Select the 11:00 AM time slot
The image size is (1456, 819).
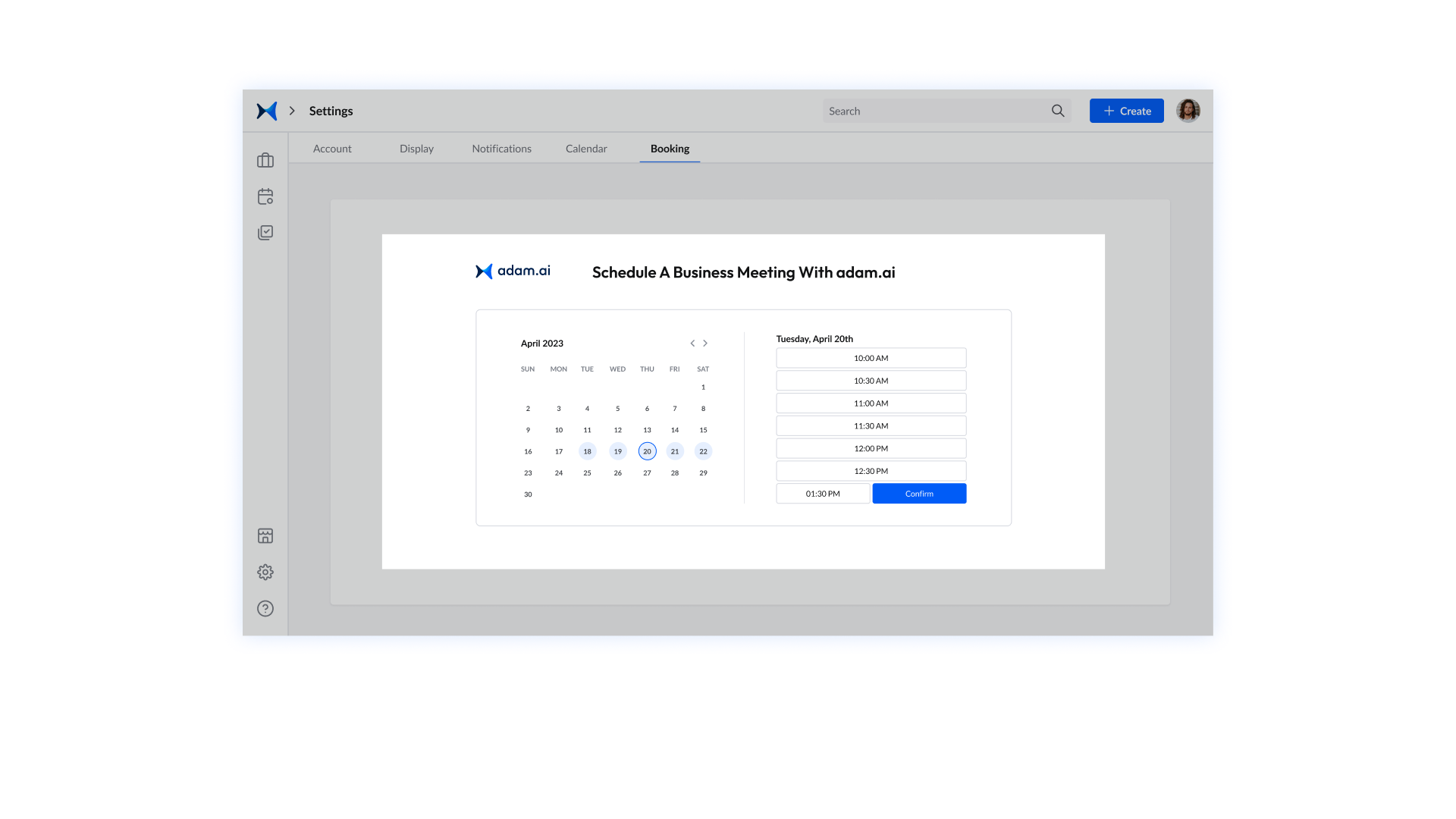click(x=871, y=403)
